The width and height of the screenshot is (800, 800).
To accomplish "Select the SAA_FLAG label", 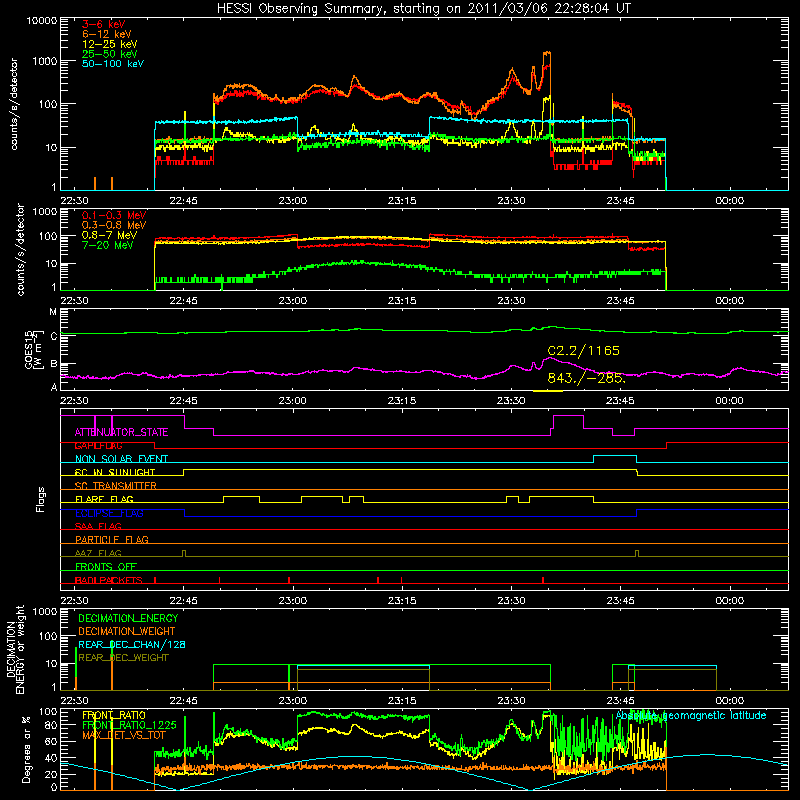I will point(98,526).
